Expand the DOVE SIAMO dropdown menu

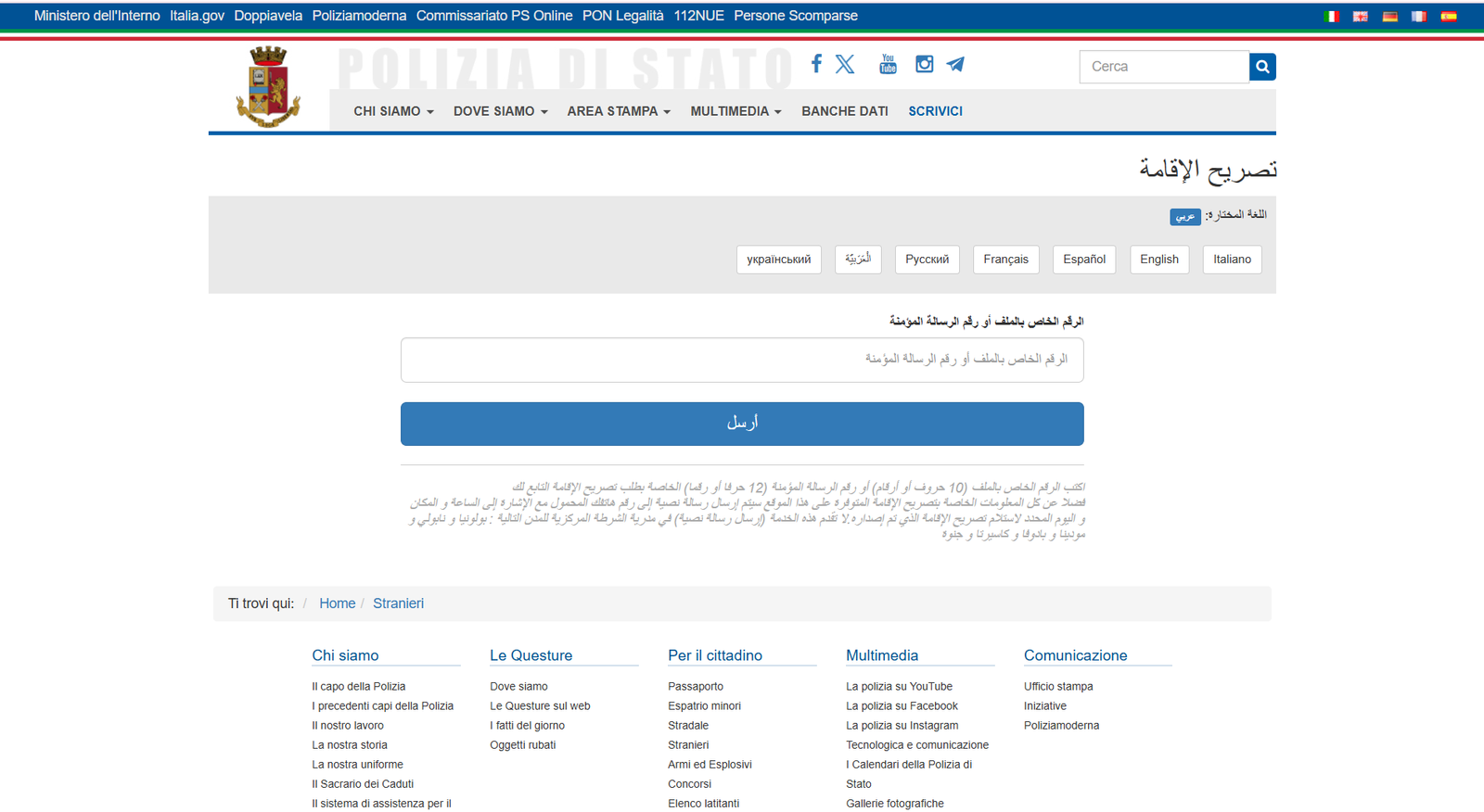500,111
